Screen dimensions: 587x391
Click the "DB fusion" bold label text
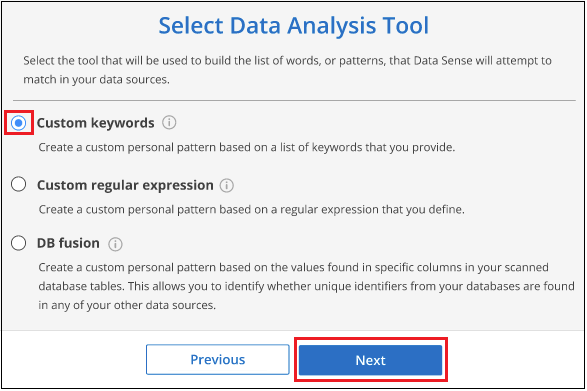pos(68,243)
